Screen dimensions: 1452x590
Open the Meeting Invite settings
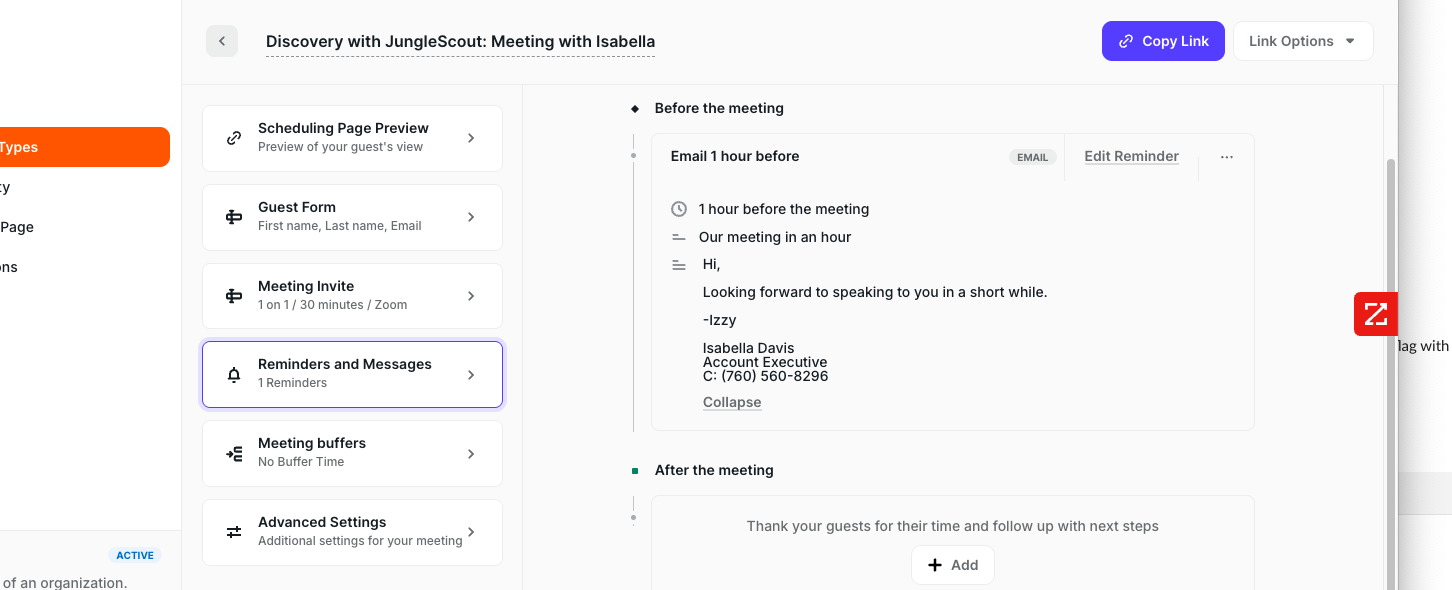tap(352, 296)
